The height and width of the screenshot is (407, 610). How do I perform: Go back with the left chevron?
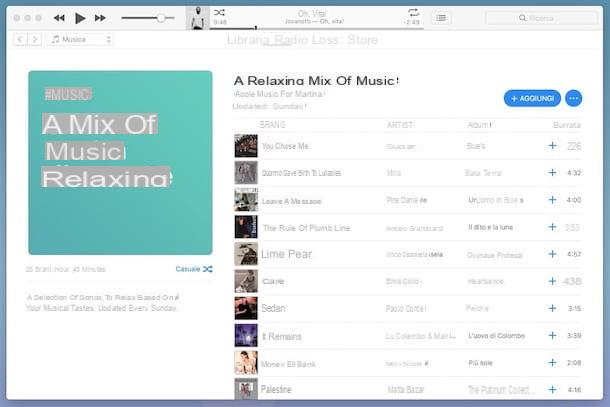[20, 39]
